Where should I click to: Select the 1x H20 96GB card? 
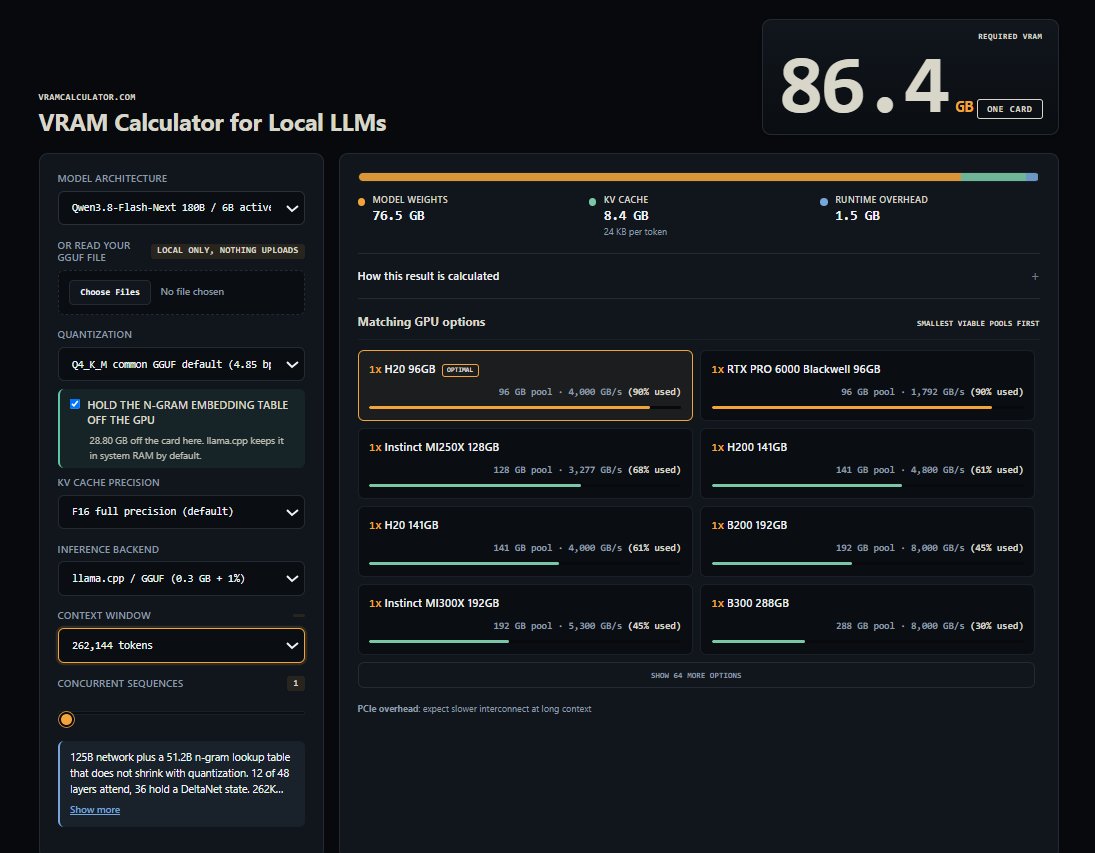coord(525,386)
